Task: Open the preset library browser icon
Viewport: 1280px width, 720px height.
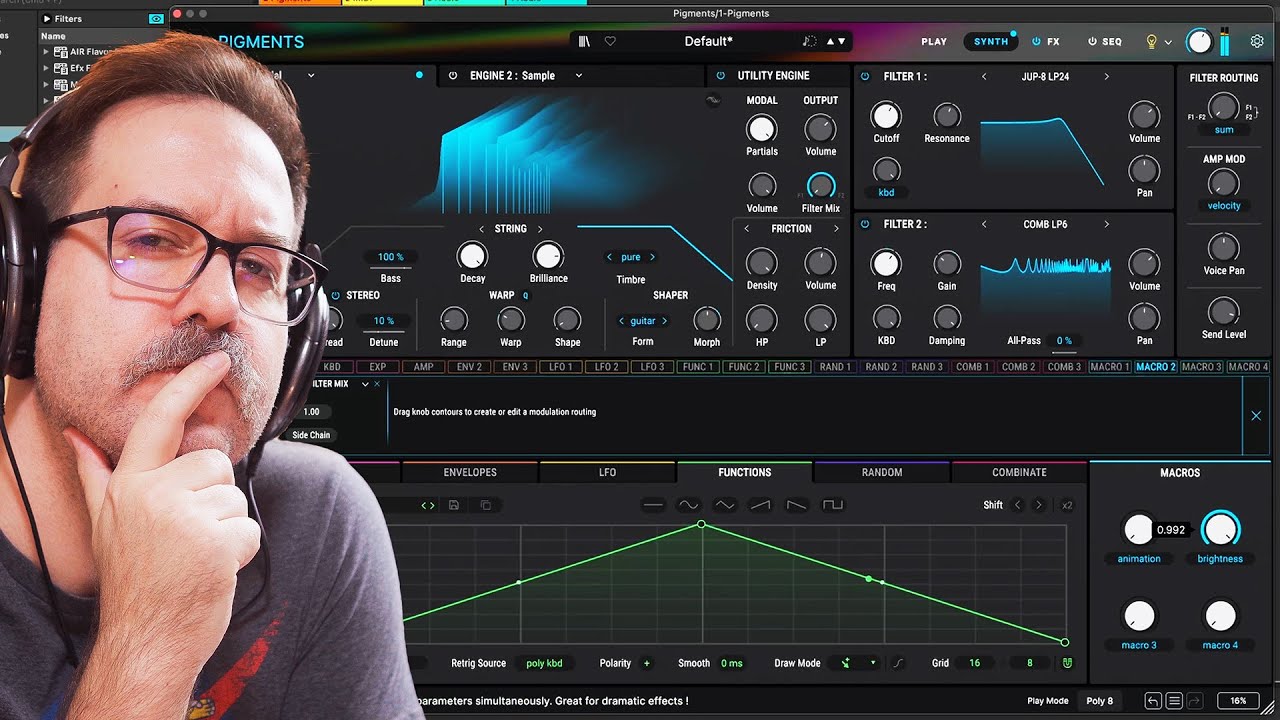Action: 584,41
